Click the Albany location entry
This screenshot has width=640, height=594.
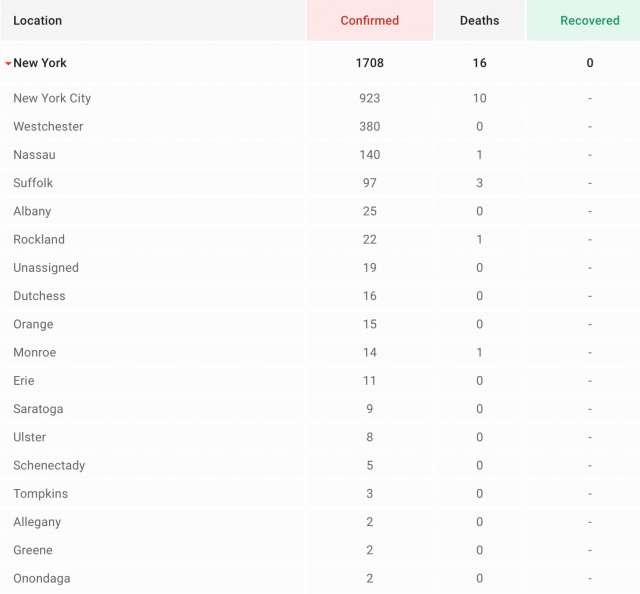tap(32, 211)
